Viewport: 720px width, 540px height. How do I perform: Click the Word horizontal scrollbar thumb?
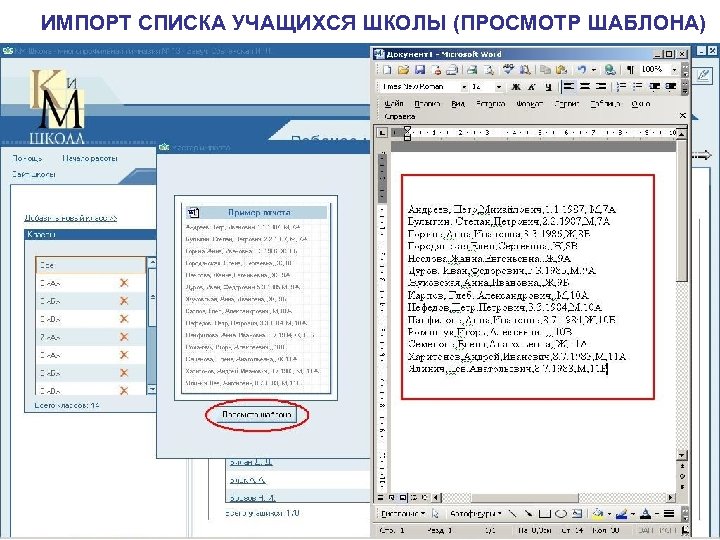click(525, 497)
